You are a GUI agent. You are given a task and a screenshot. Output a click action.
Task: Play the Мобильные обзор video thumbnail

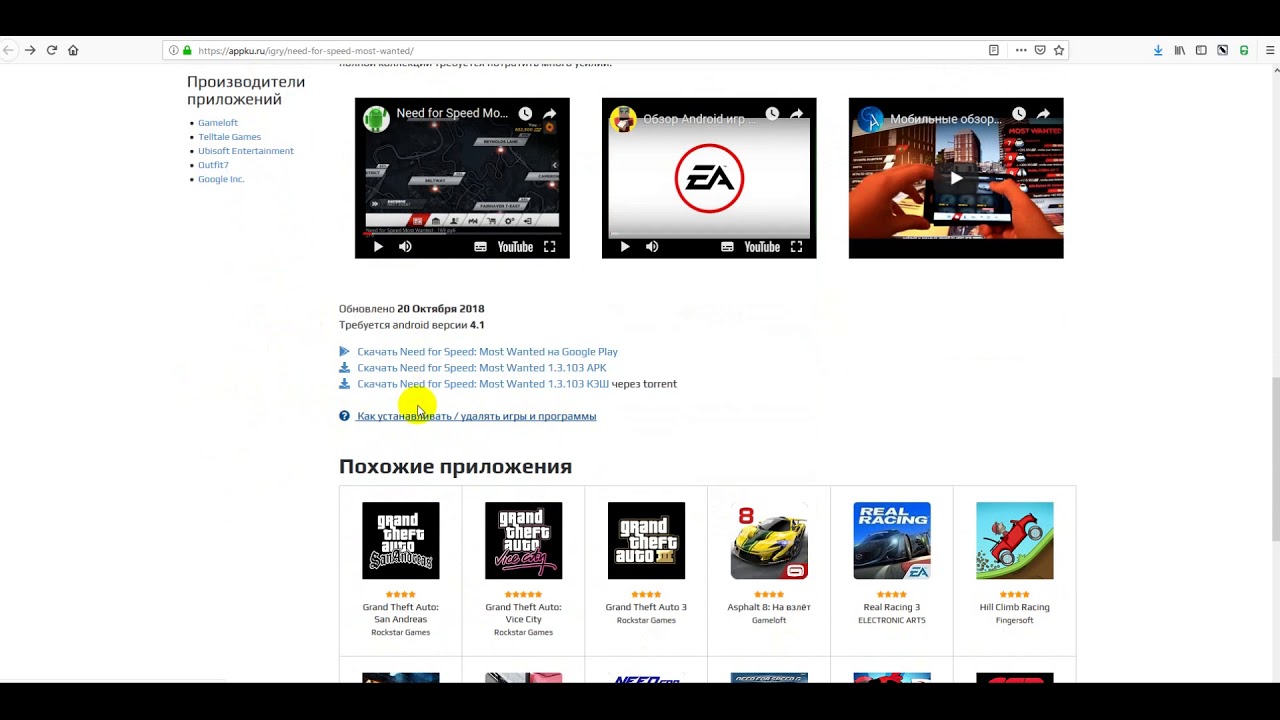point(956,178)
